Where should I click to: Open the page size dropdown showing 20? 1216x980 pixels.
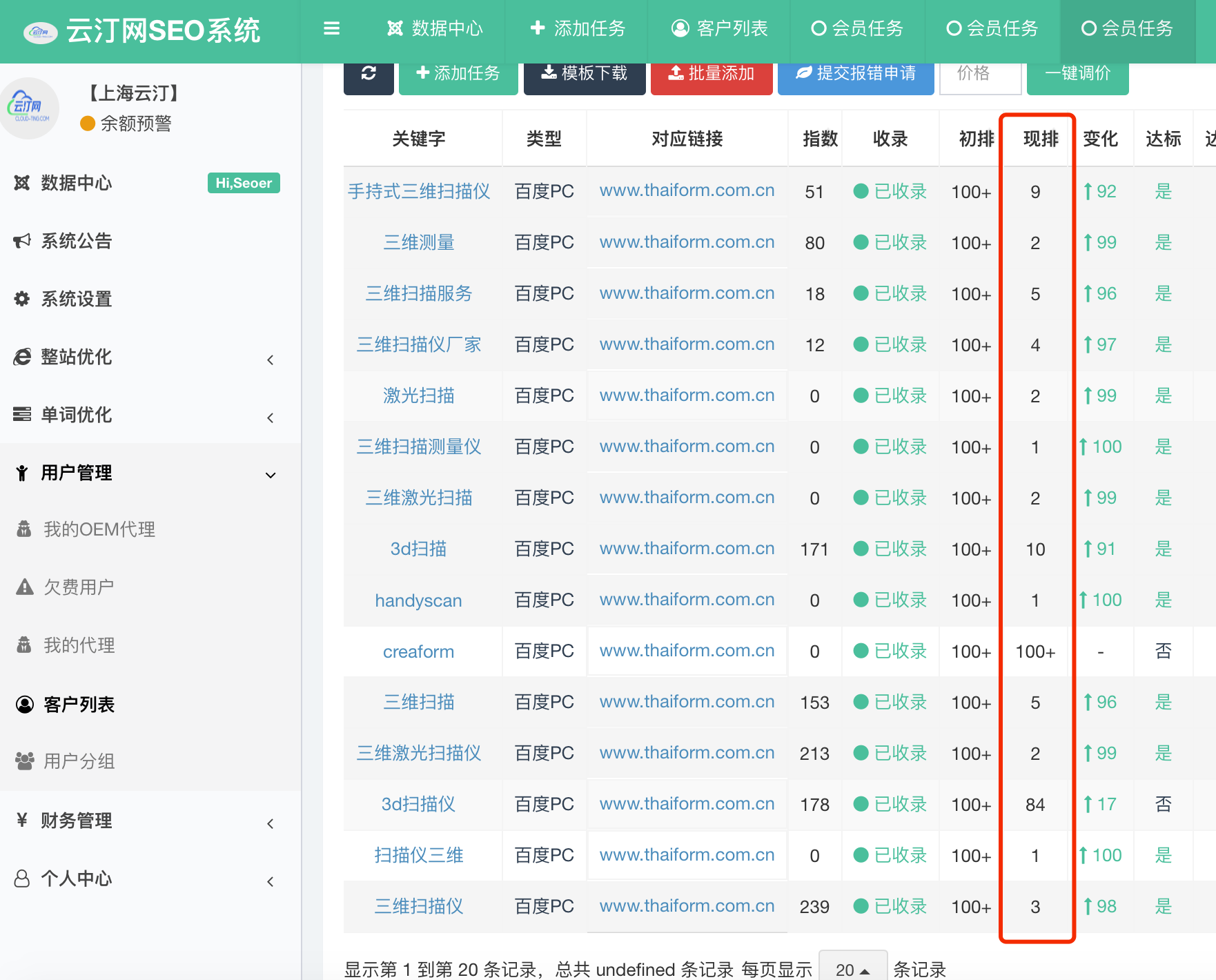853,968
